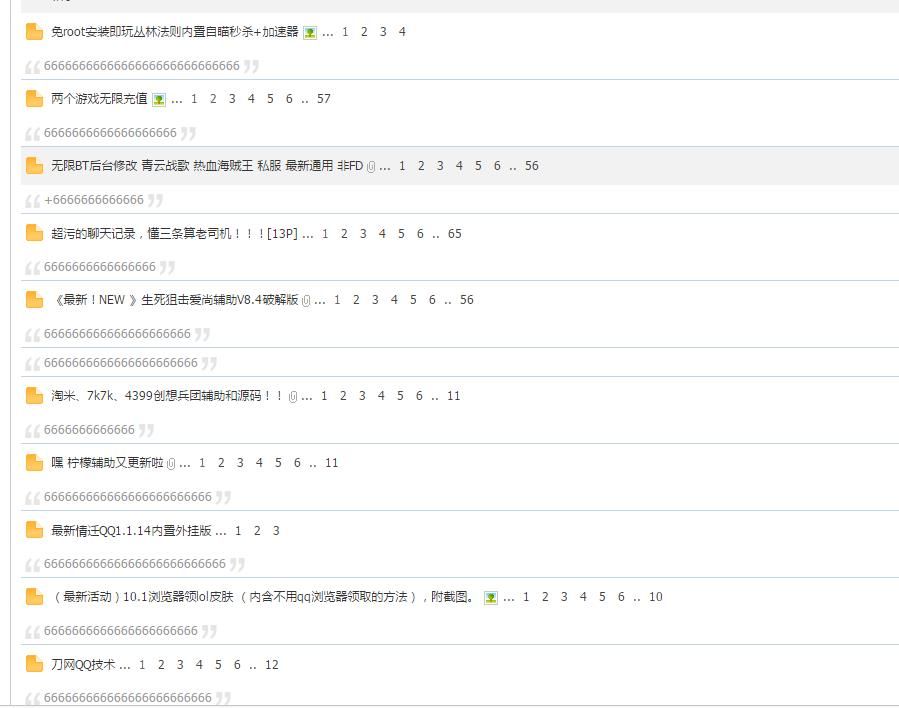
Task: Click quoted 666 reply under 淘米、7k7k thread
Action: coord(89,430)
